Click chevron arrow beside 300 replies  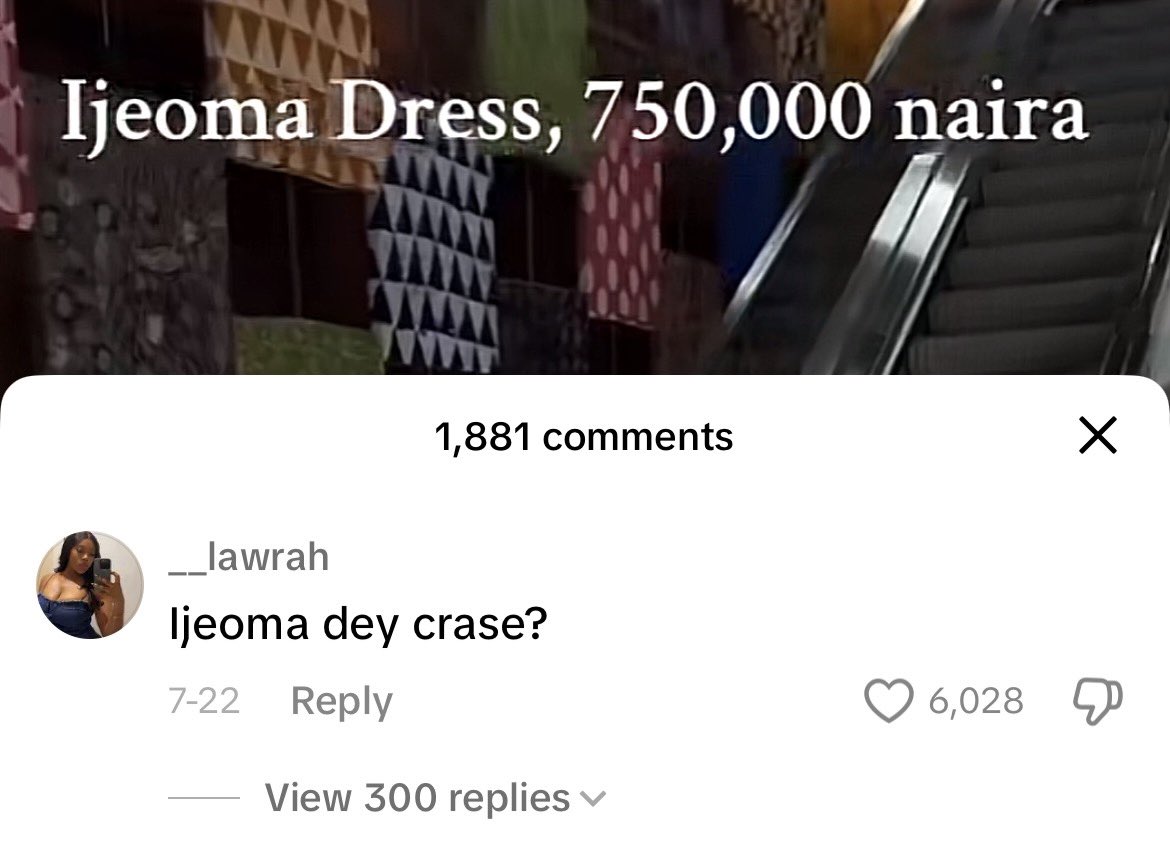point(592,799)
